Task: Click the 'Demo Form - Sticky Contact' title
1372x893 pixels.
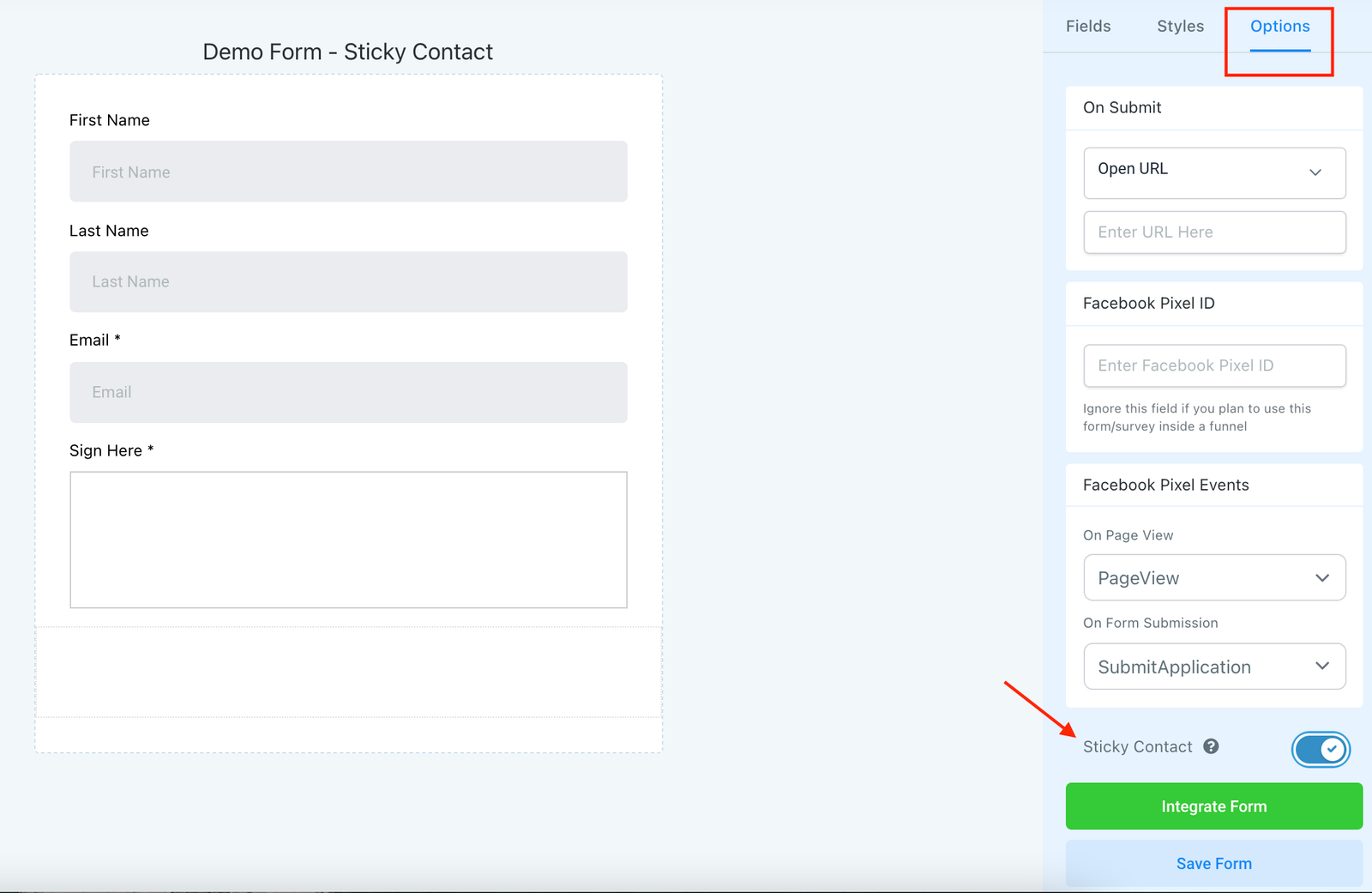Action: (347, 52)
